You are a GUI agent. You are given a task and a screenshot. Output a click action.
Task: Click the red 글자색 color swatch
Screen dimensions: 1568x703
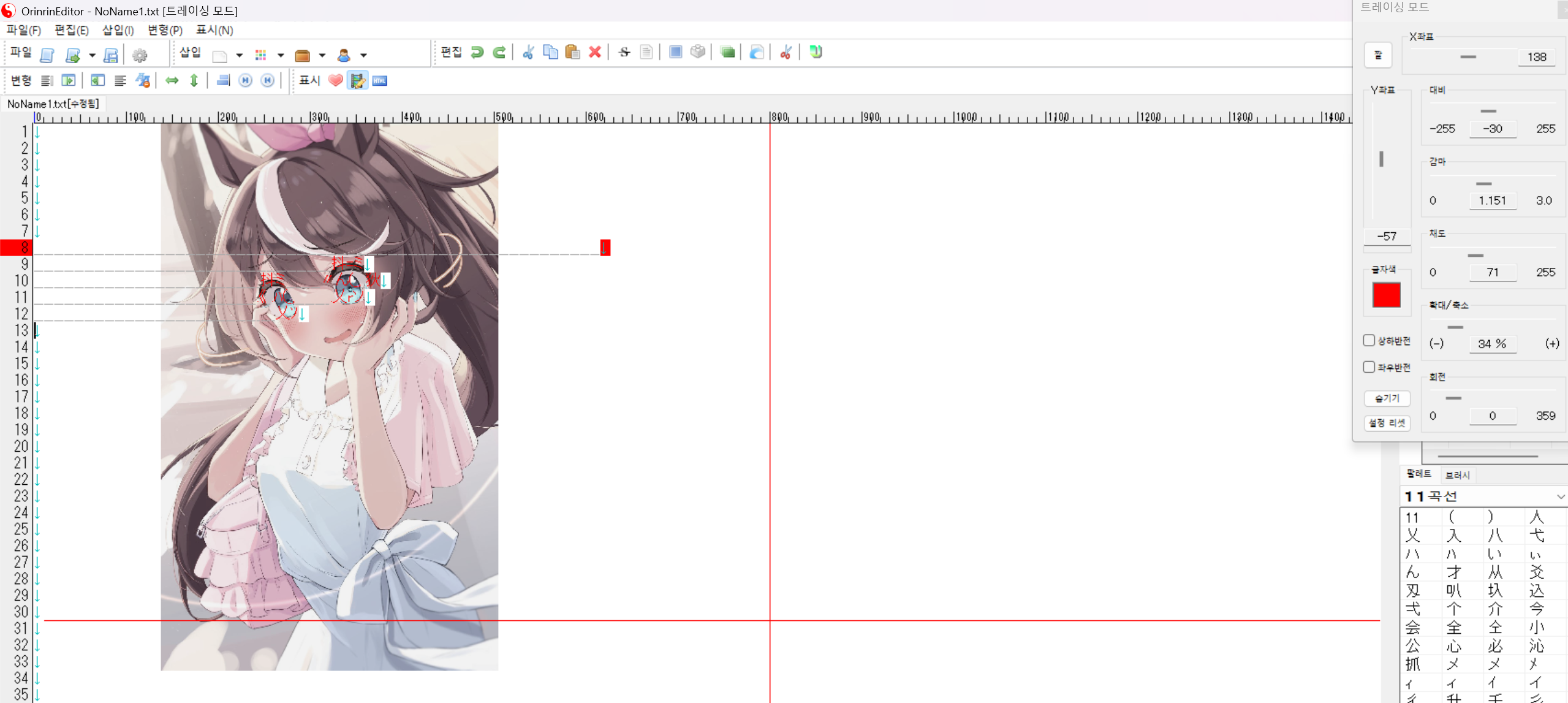tap(1386, 295)
